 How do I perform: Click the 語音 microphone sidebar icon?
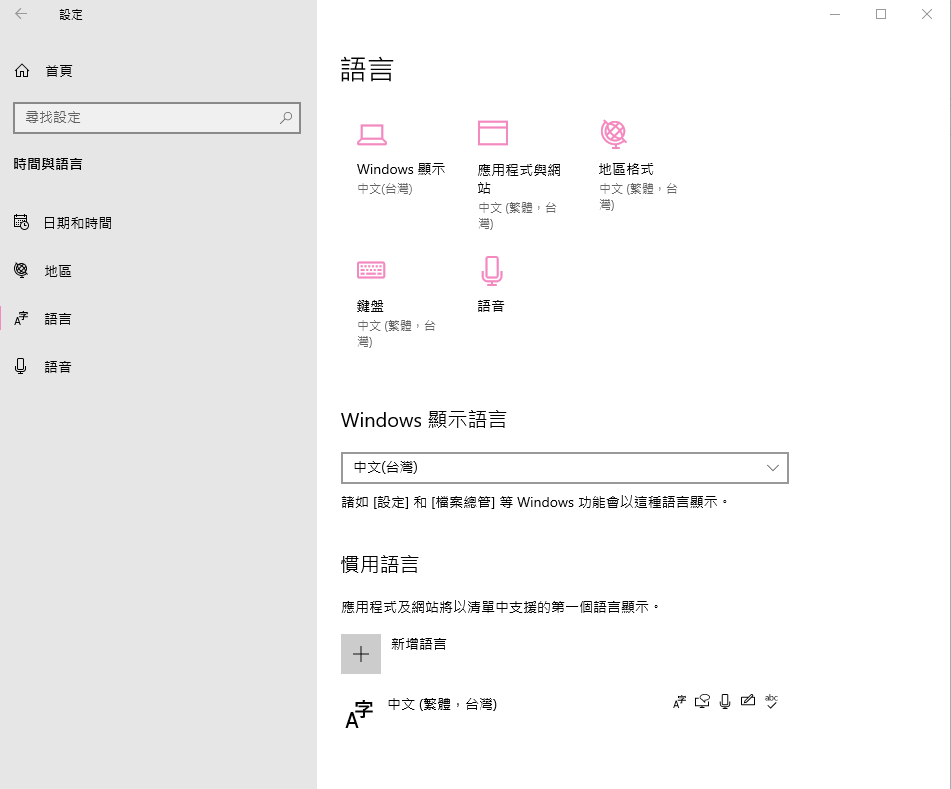pyautogui.click(x=21, y=366)
